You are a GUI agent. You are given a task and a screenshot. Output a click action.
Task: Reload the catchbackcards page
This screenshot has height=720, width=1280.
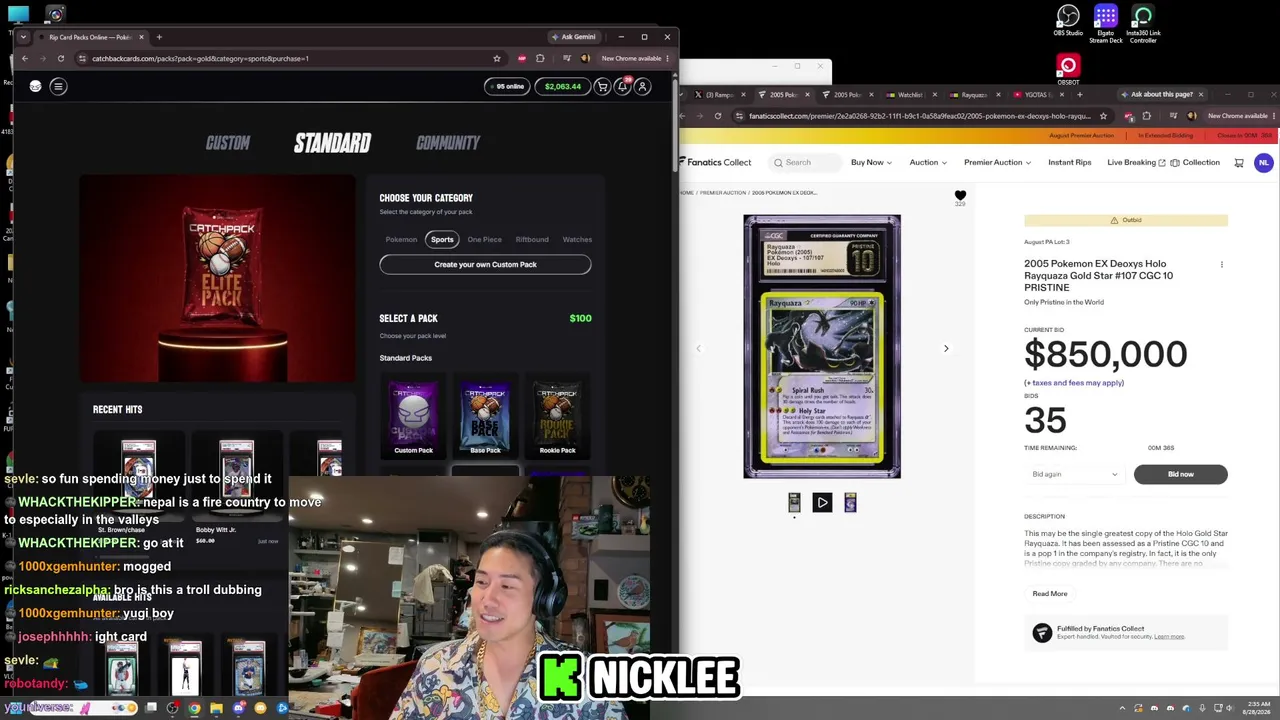pyautogui.click(x=61, y=58)
